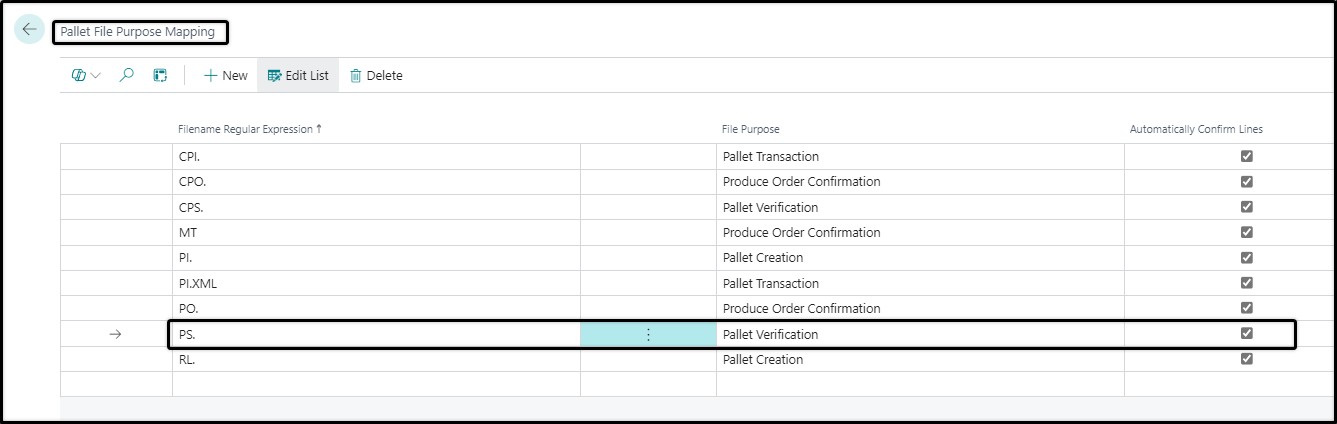
Task: Click the row selector arrow for PS.
Action: pos(115,334)
